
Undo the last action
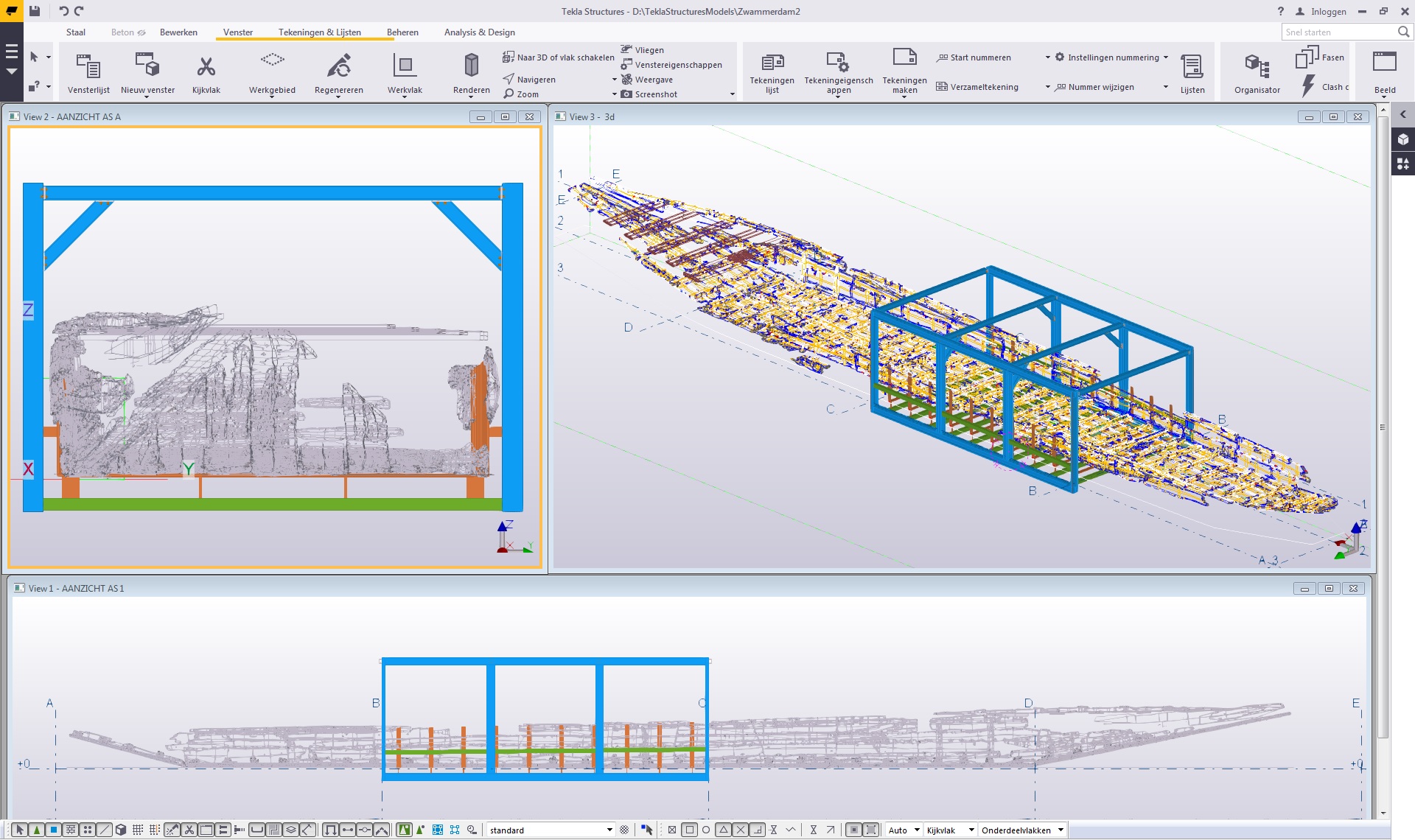point(63,11)
